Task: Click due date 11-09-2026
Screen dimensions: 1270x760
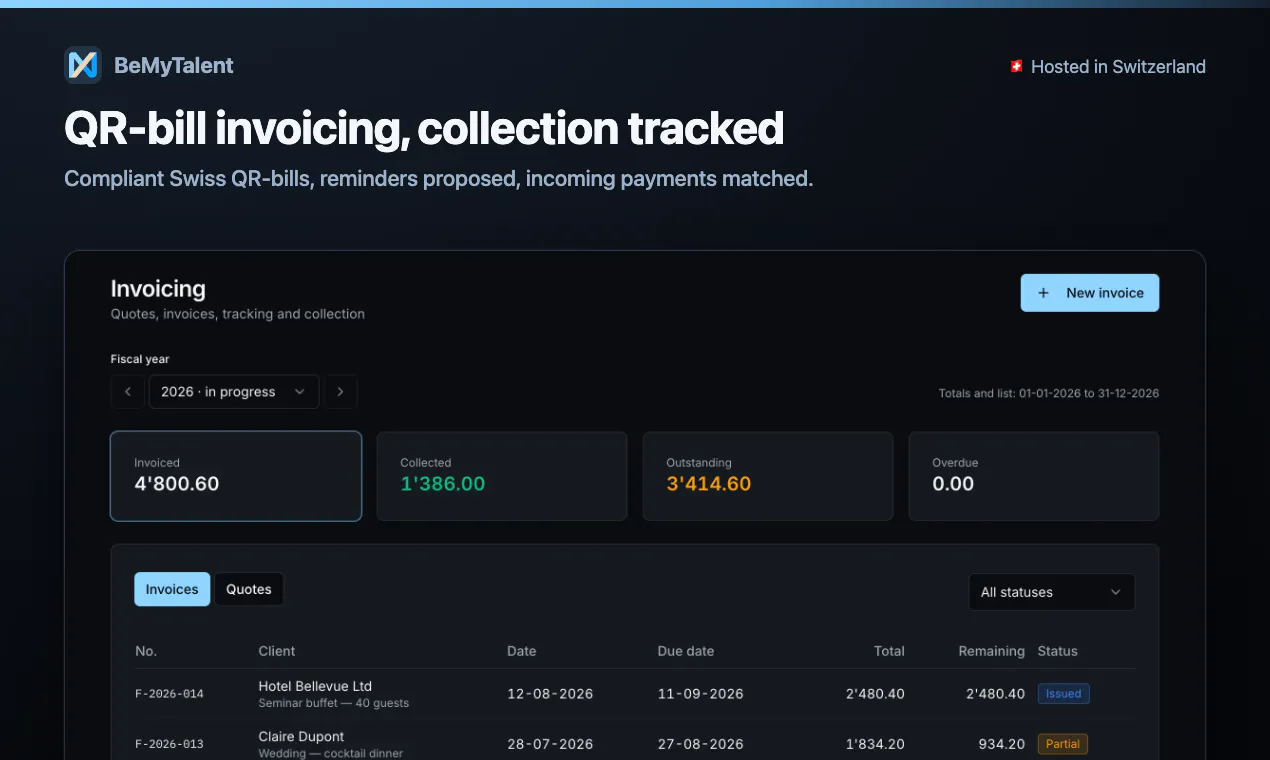Action: [x=701, y=694]
